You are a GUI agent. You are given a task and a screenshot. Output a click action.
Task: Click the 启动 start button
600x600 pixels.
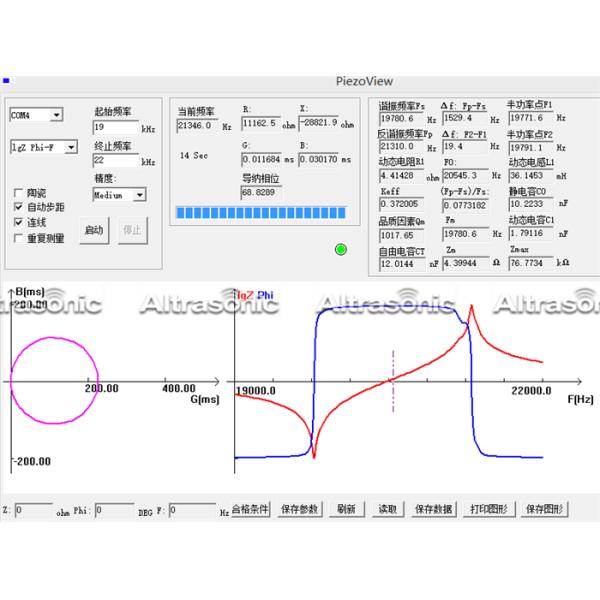point(94,230)
